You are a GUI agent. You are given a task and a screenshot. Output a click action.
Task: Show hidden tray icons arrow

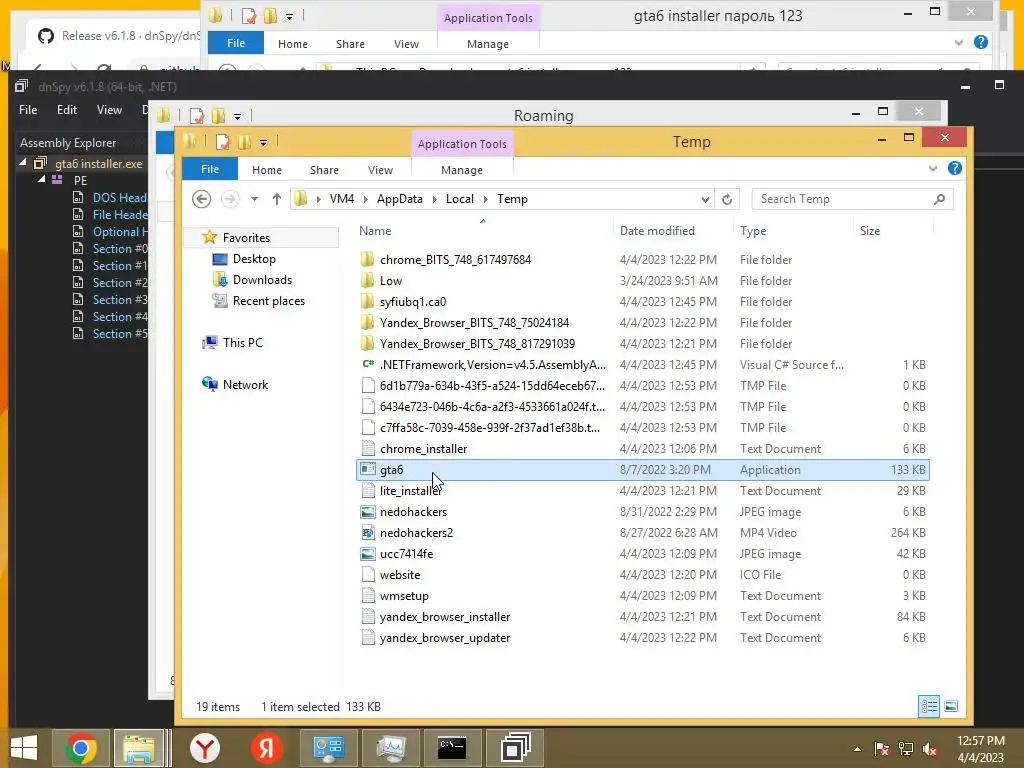tap(857, 749)
